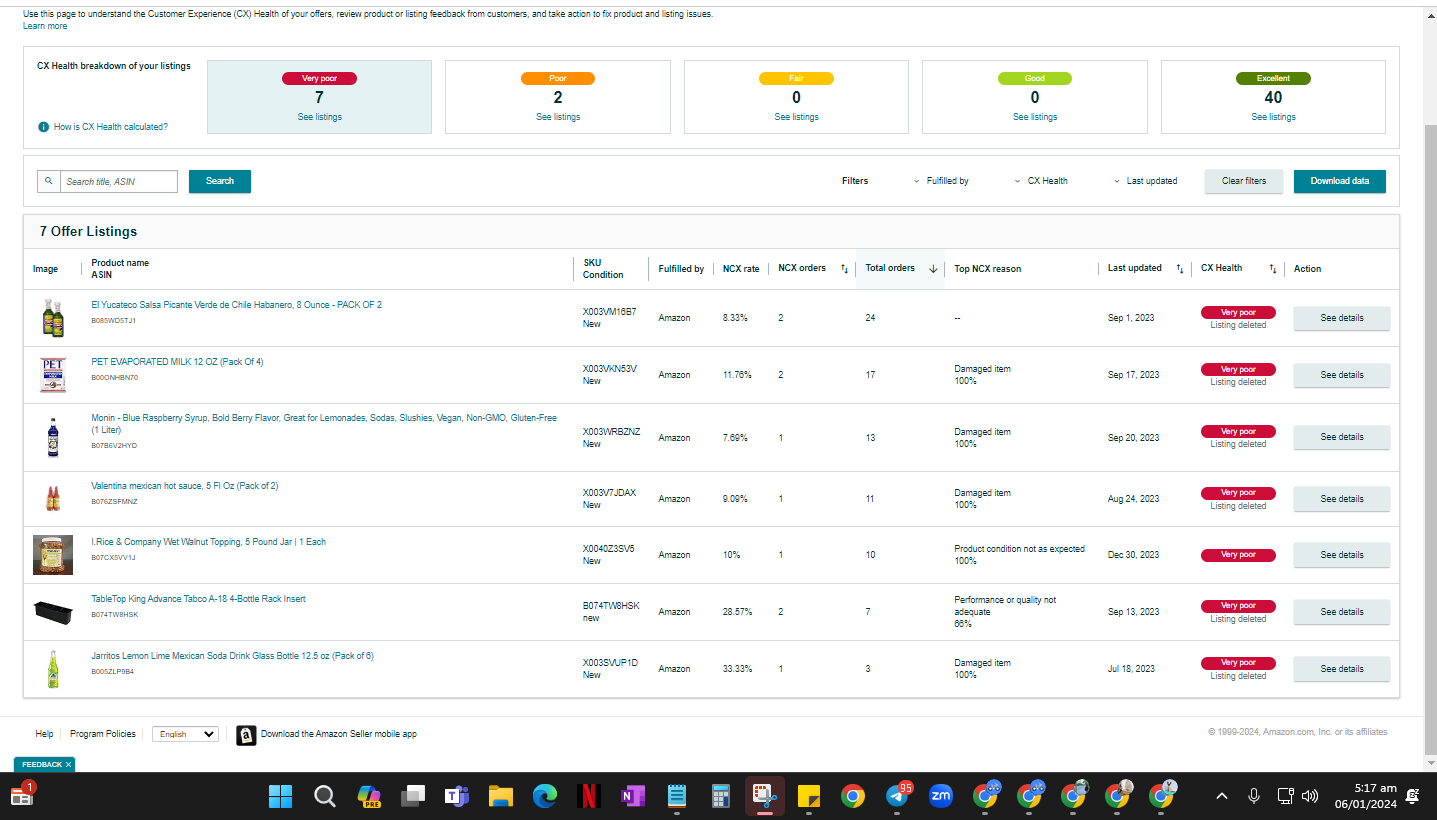Click the Amazon Seller app icon in footer
Image resolution: width=1437 pixels, height=820 pixels.
tap(246, 735)
